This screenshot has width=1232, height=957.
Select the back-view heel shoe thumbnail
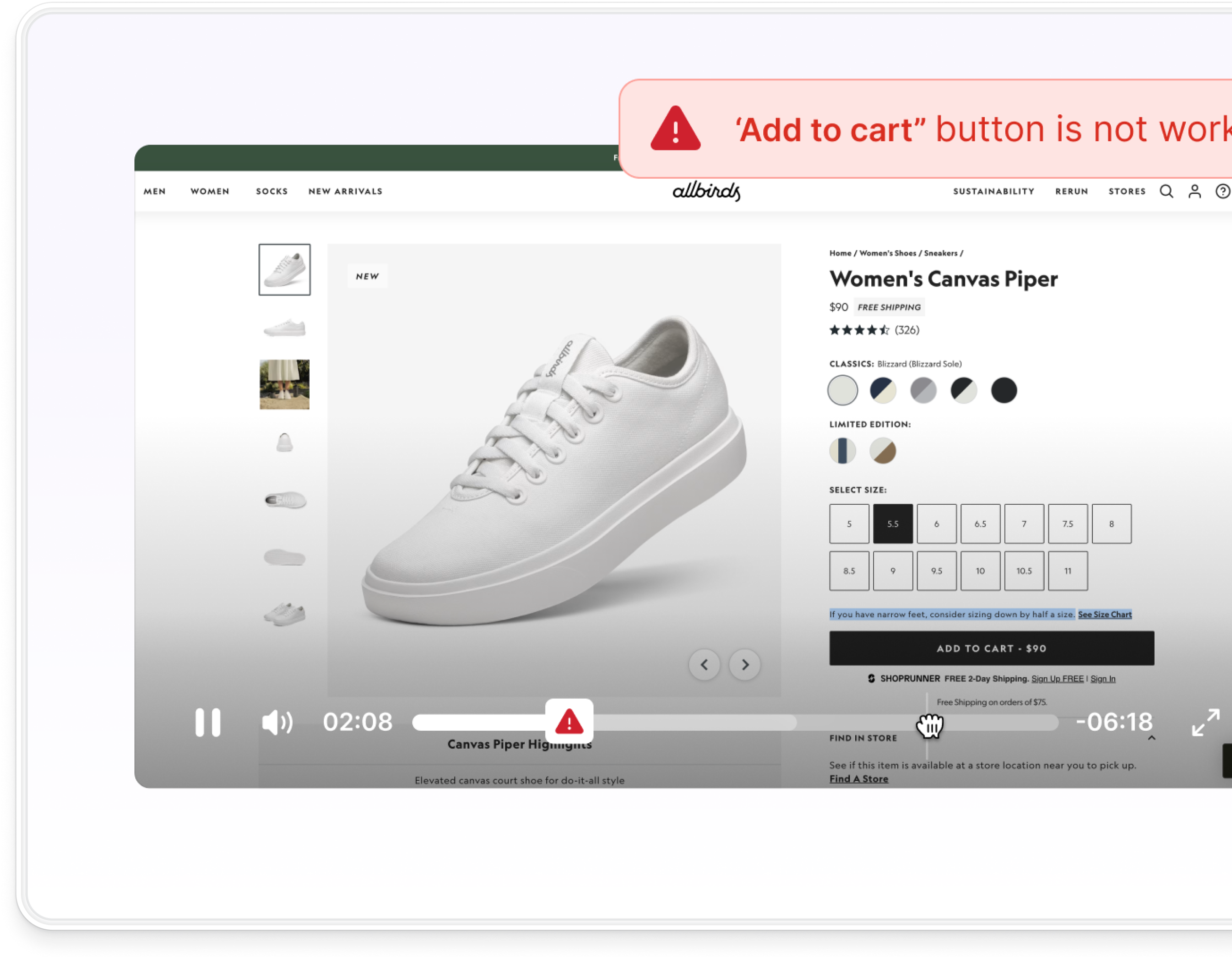tap(284, 442)
